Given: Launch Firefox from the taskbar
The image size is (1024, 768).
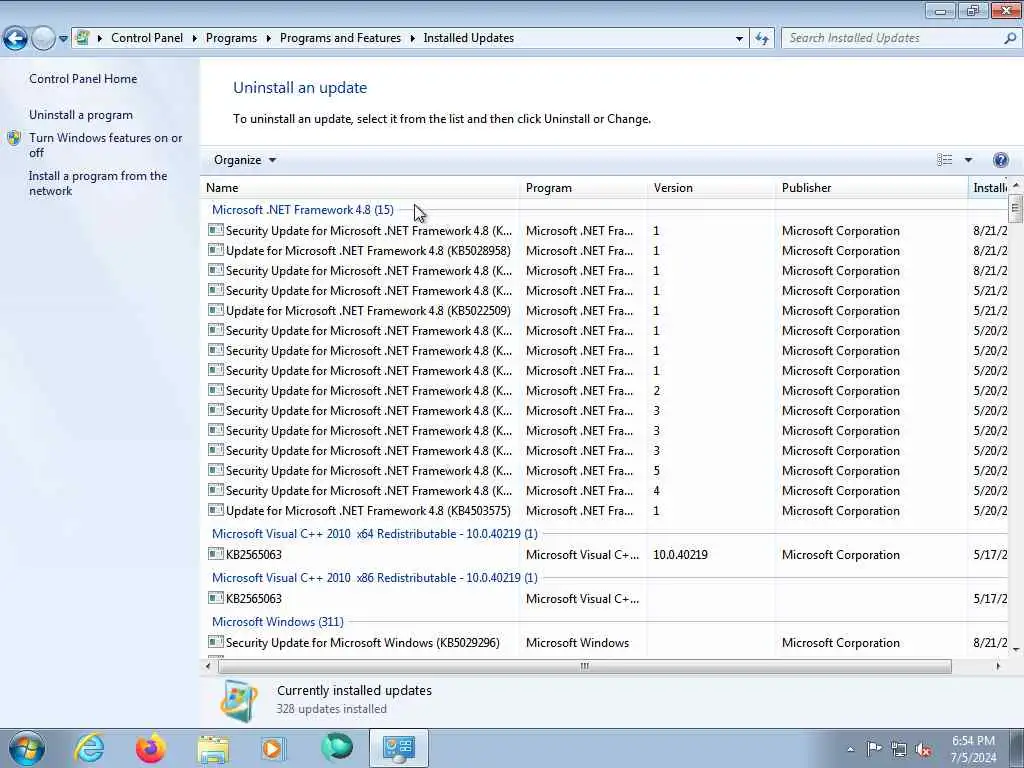Looking at the screenshot, I should click(x=150, y=748).
